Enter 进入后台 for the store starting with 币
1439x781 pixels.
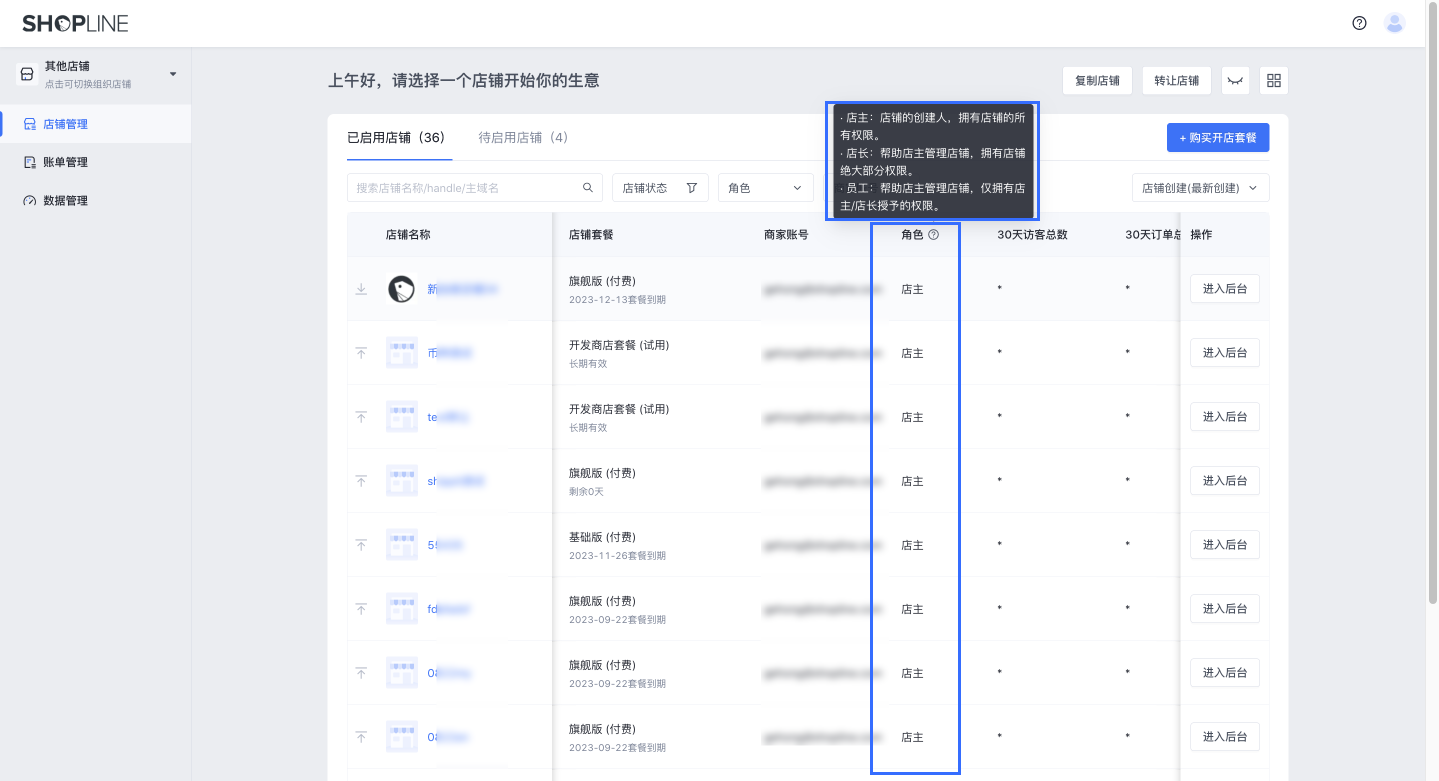pyautogui.click(x=1225, y=353)
